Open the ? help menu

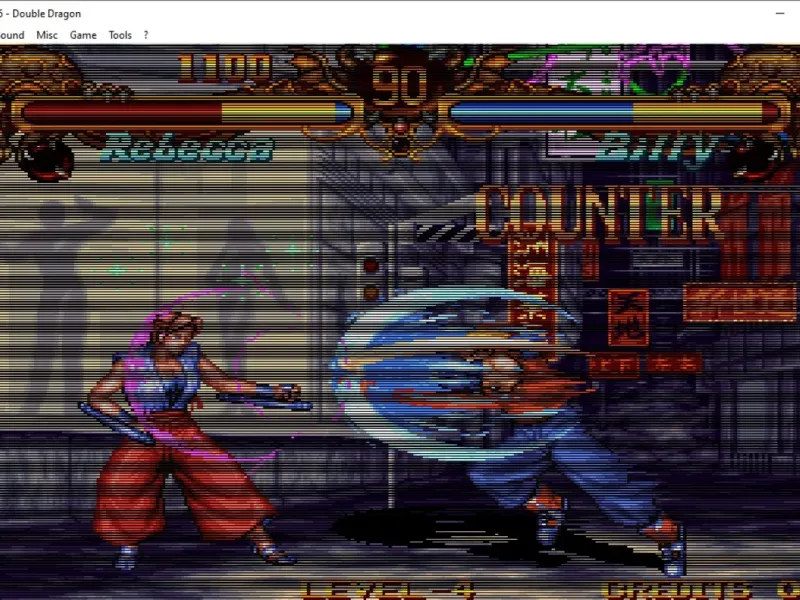coord(146,35)
